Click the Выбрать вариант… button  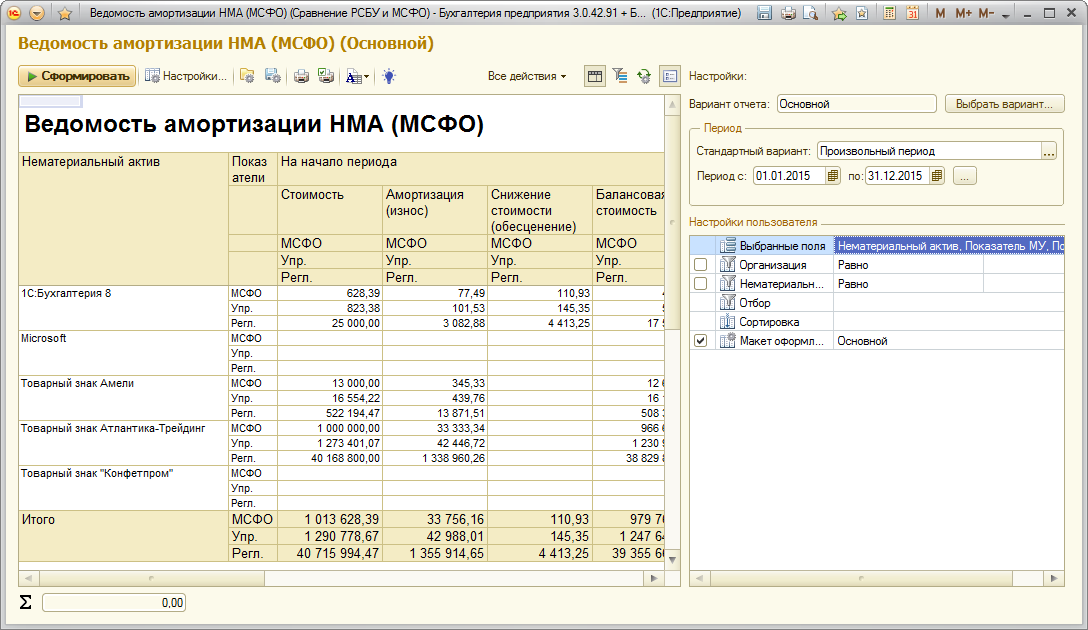coord(1004,104)
